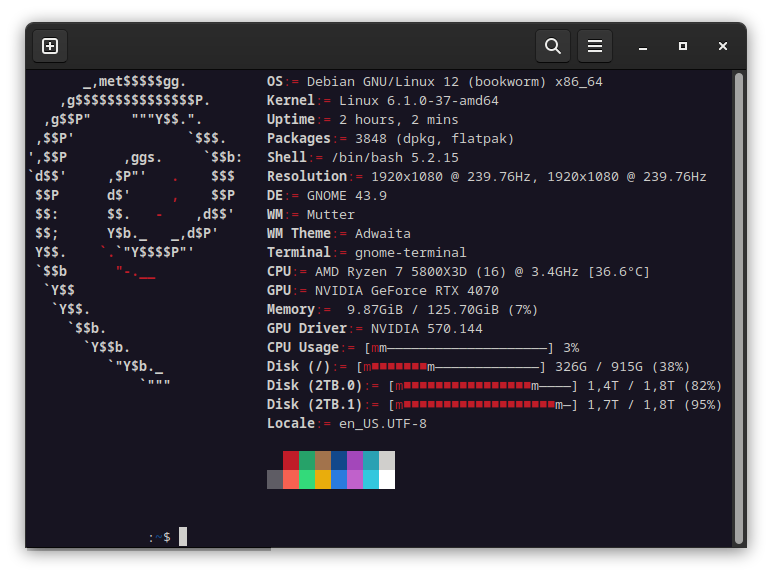Image resolution: width=772 pixels, height=576 pixels.
Task: Click the WM Theme value Adwaita
Action: point(383,234)
